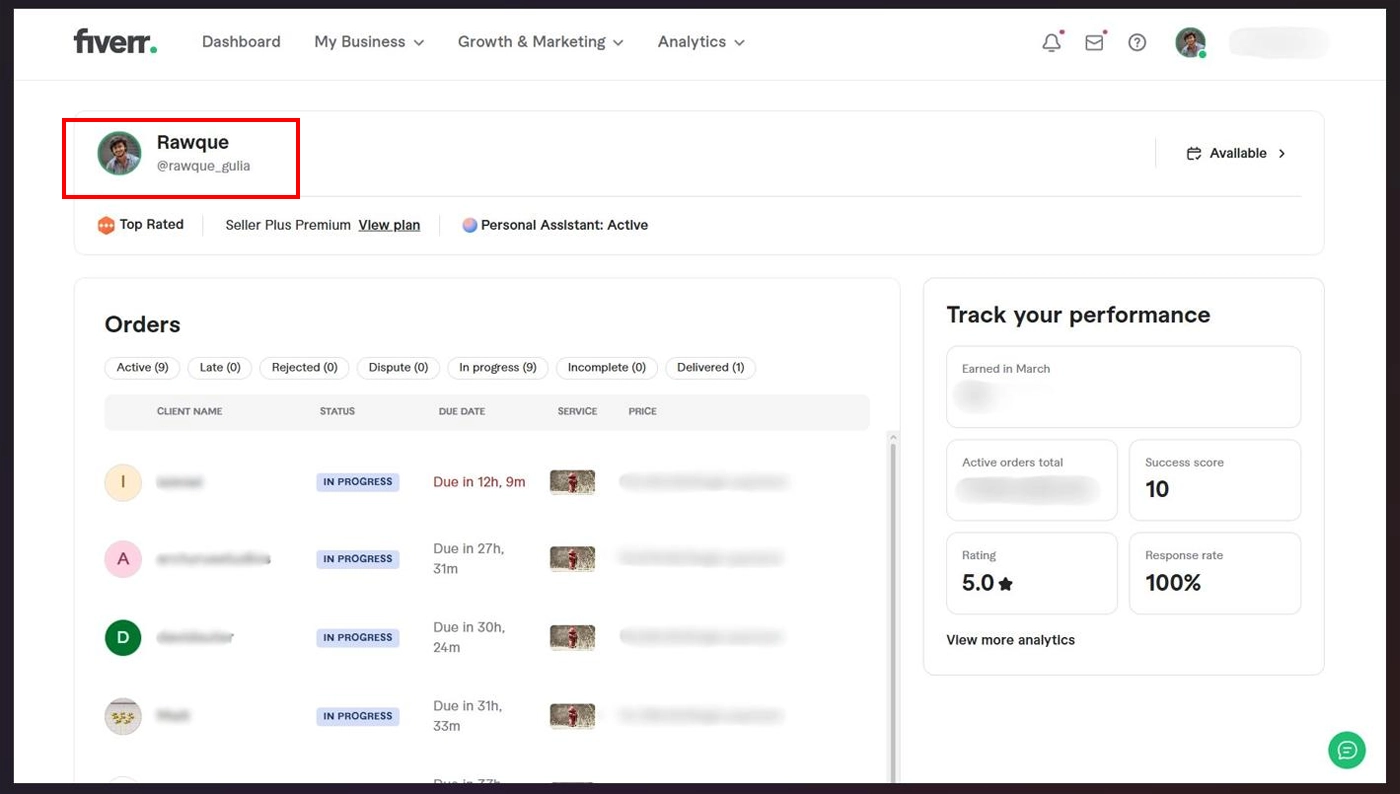Filter orders by Rejected (0)

pos(305,368)
